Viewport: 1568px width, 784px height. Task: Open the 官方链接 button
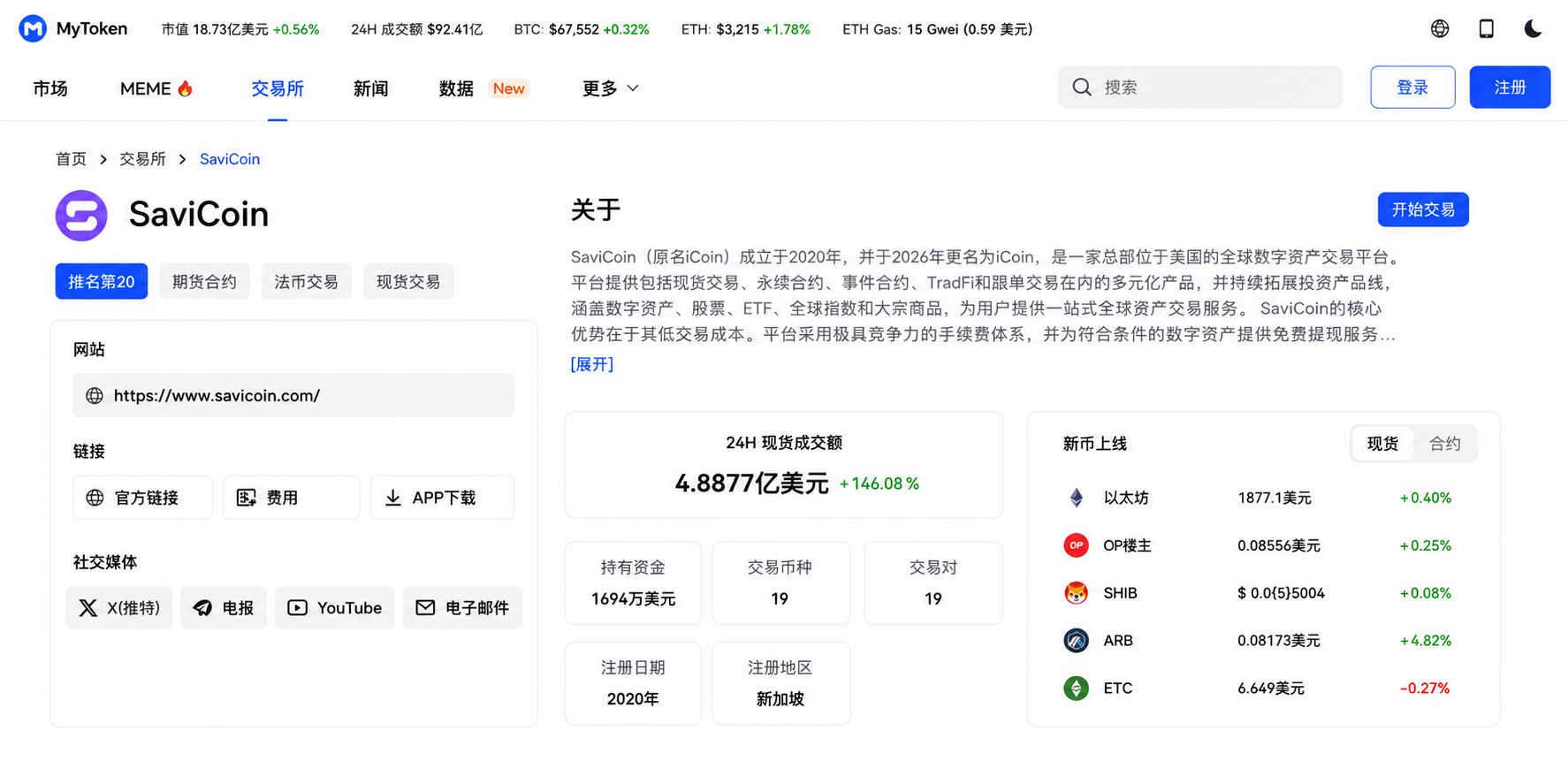(x=142, y=498)
